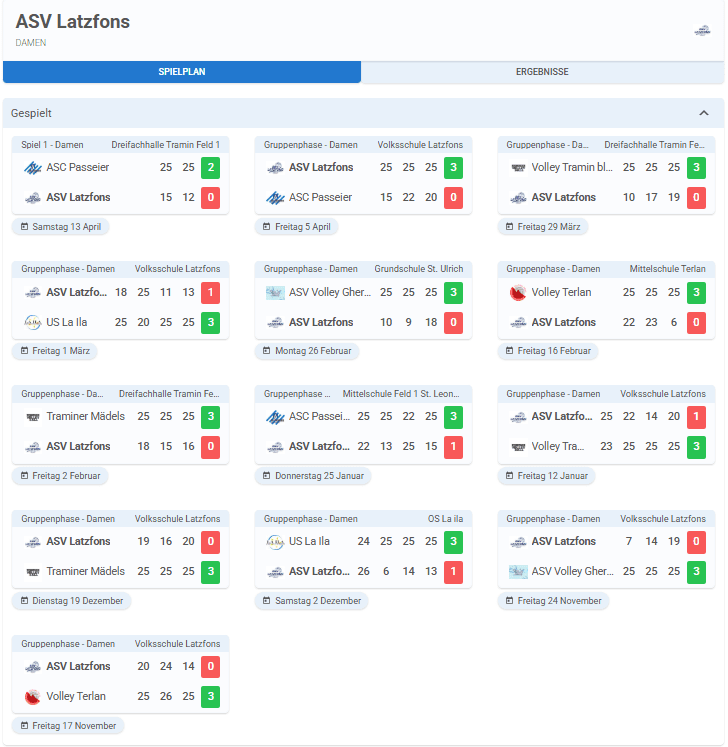
Task: Open ASC Passeier team link in 5 April match
Action: (x=320, y=197)
